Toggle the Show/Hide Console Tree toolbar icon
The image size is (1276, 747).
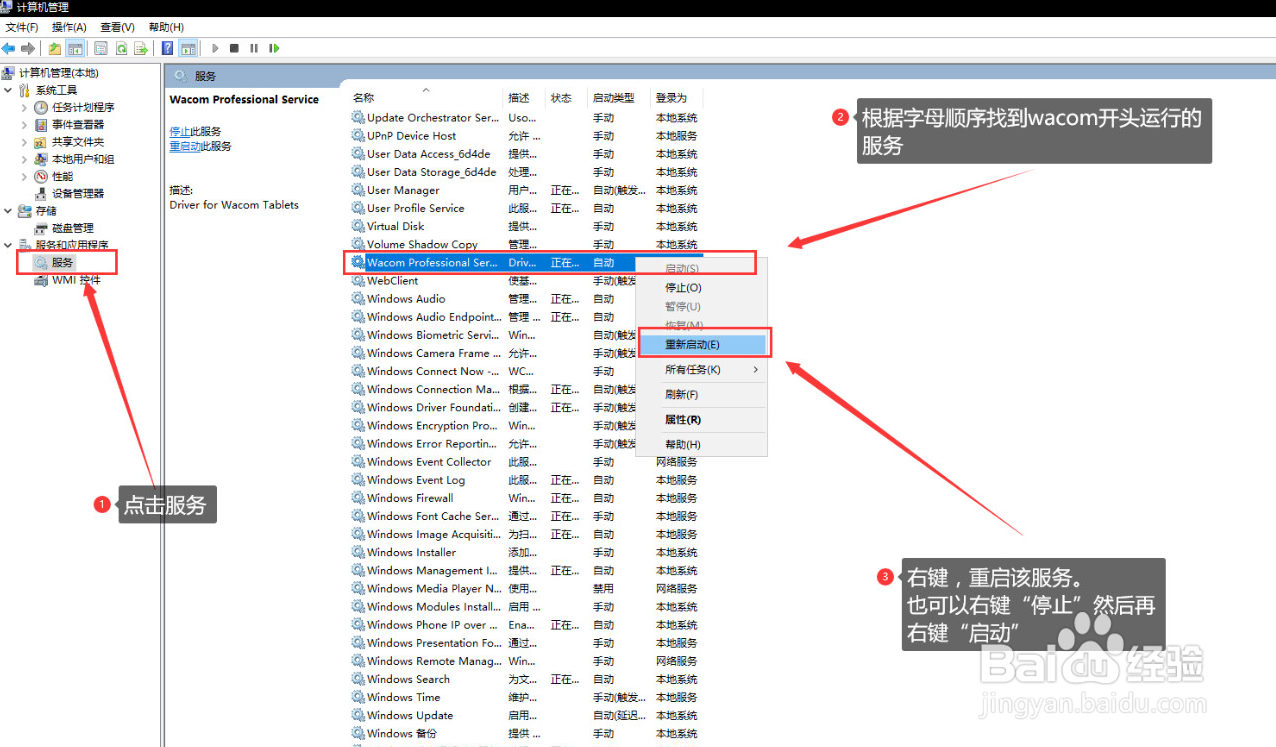click(75, 48)
